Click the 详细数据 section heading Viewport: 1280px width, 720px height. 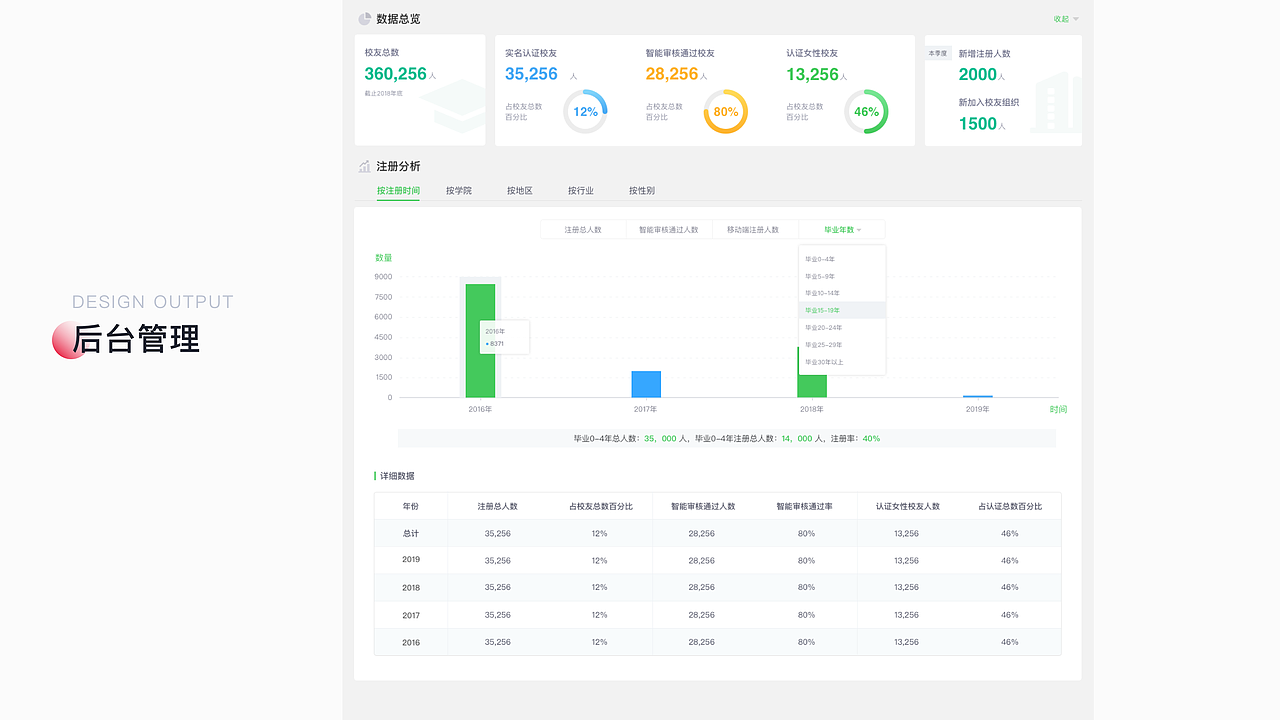397,476
